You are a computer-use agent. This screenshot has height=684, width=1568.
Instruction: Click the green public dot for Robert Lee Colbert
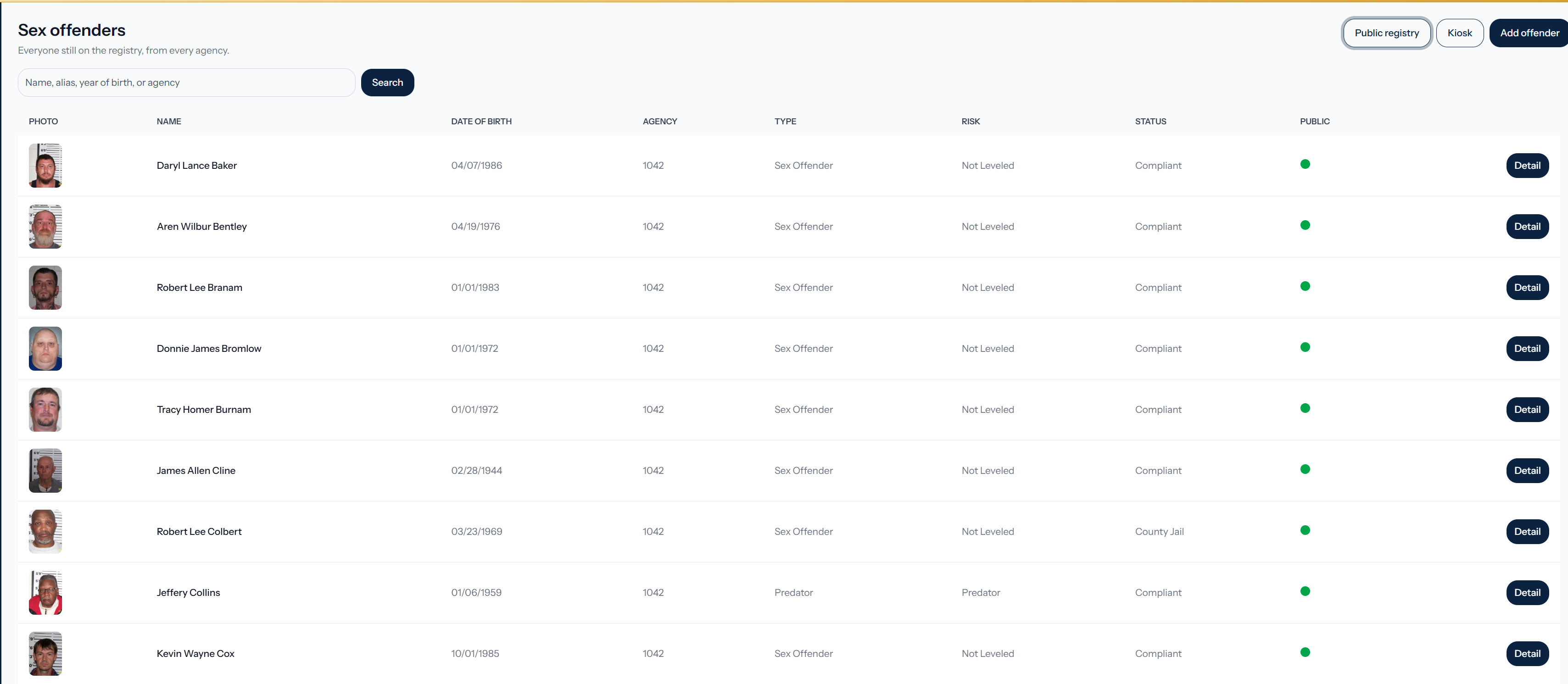click(x=1305, y=530)
